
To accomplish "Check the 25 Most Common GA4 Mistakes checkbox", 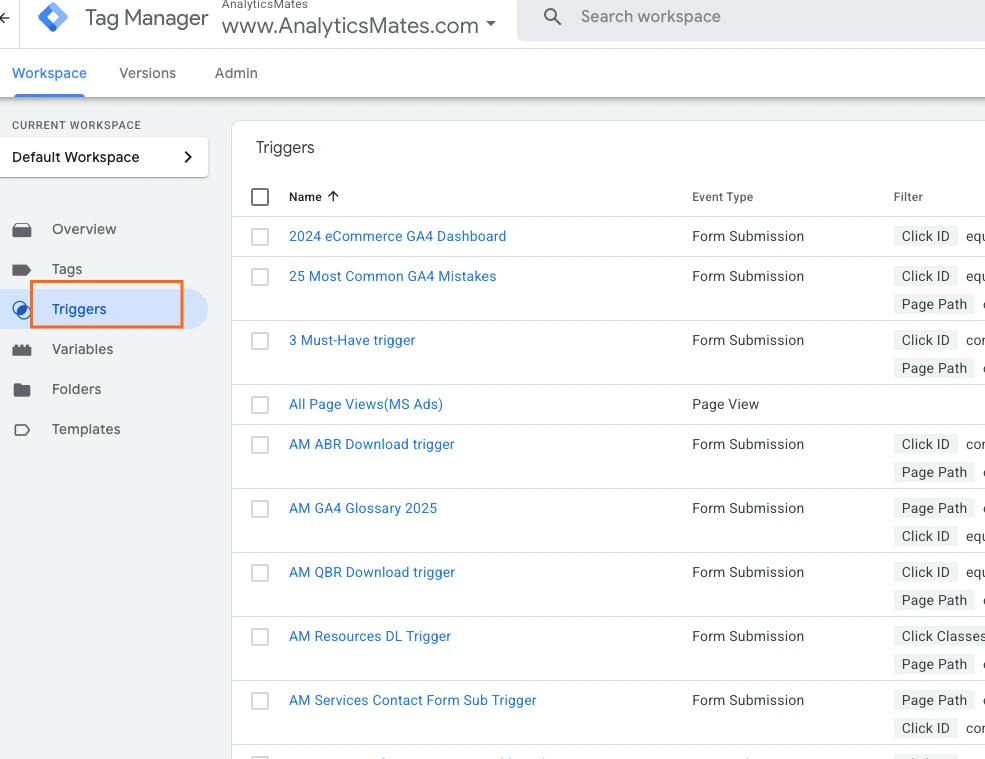I will (x=260, y=277).
